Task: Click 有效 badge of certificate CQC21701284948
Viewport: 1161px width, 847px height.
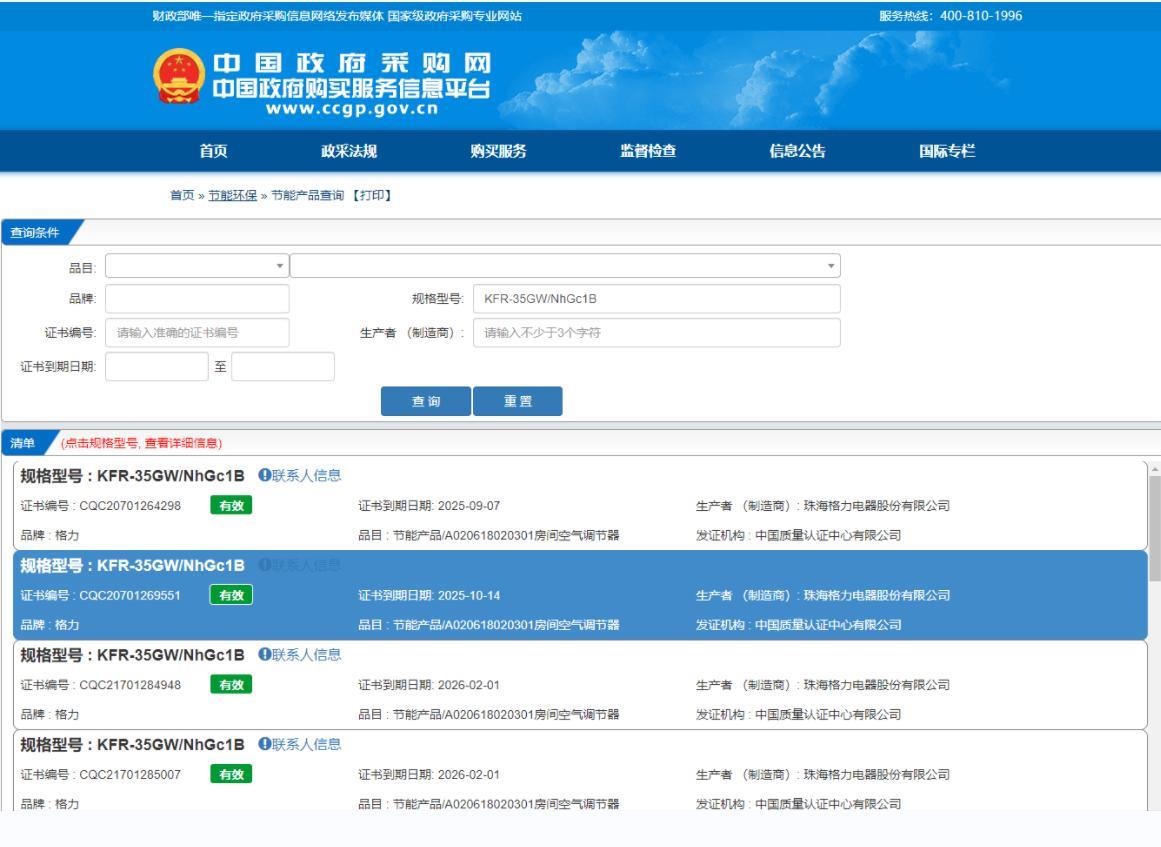Action: [x=232, y=685]
